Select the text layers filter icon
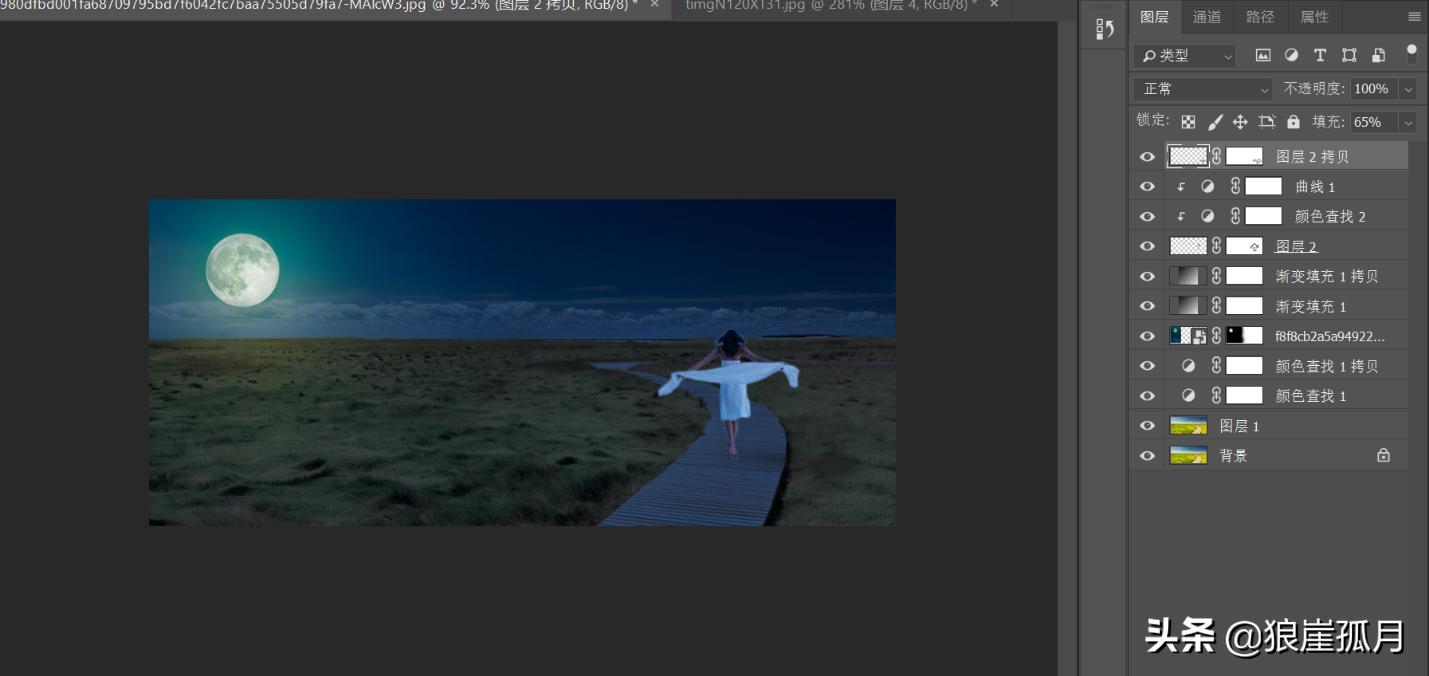This screenshot has height=676, width=1429. coord(1320,55)
